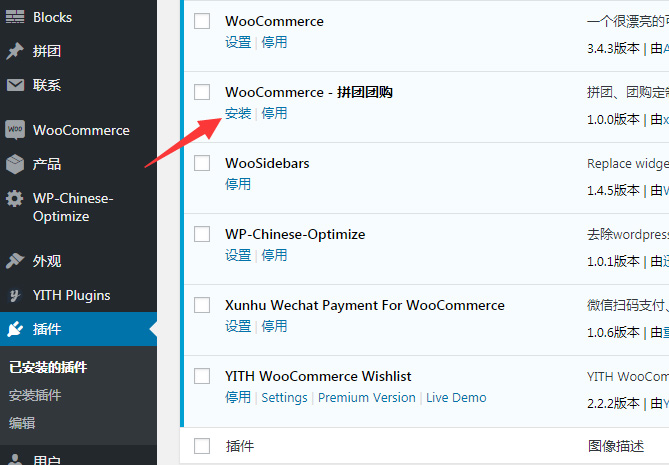Image resolution: width=669 pixels, height=465 pixels.
Task: Tick the YITH WooCommerce Wishlist checkbox
Action: tap(202, 376)
